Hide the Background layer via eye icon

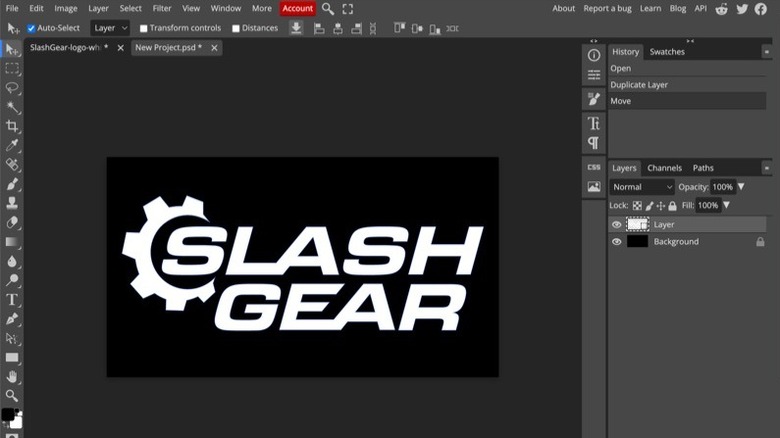(x=616, y=242)
